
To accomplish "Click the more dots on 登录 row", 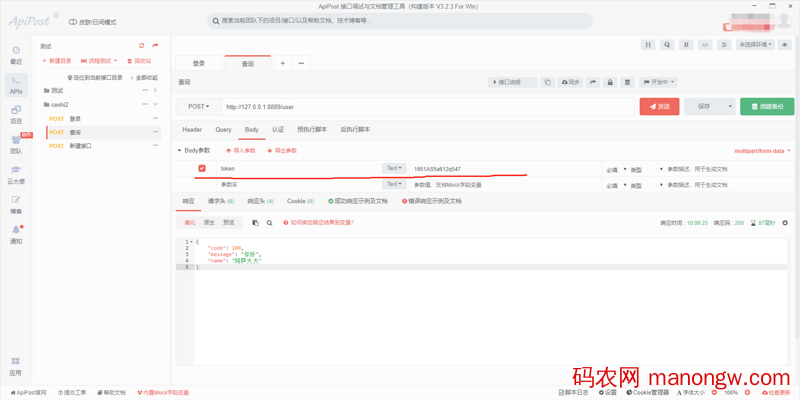I will [156, 118].
